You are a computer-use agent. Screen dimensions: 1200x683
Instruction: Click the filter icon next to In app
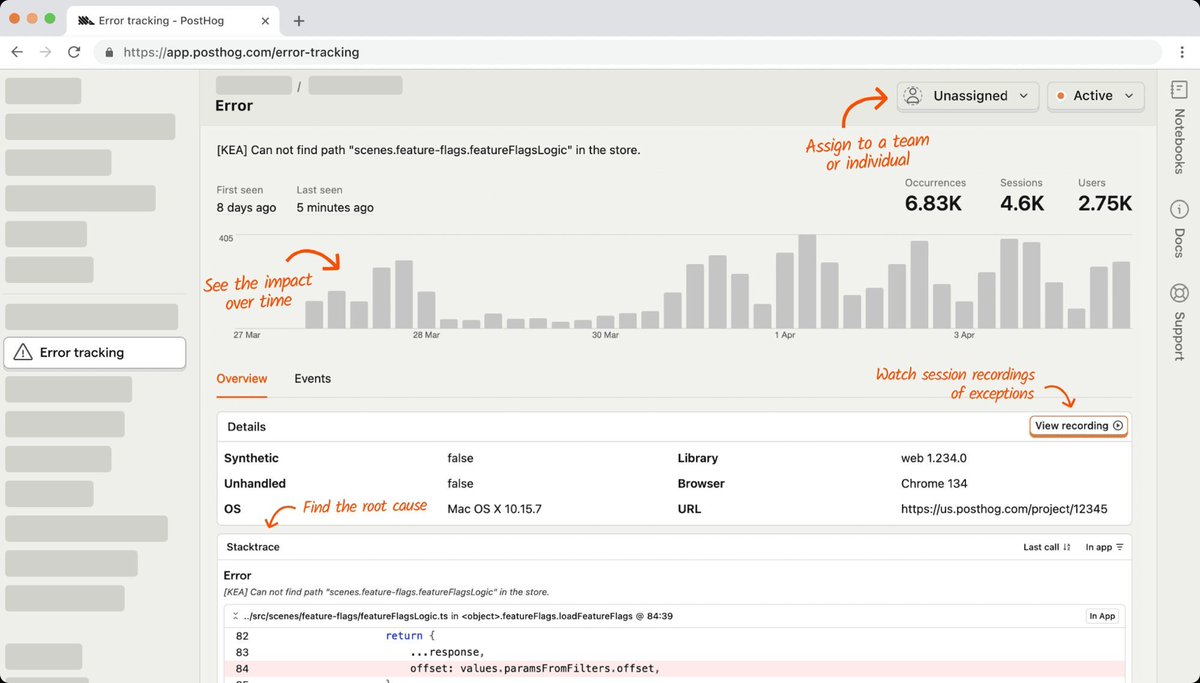(1119, 547)
